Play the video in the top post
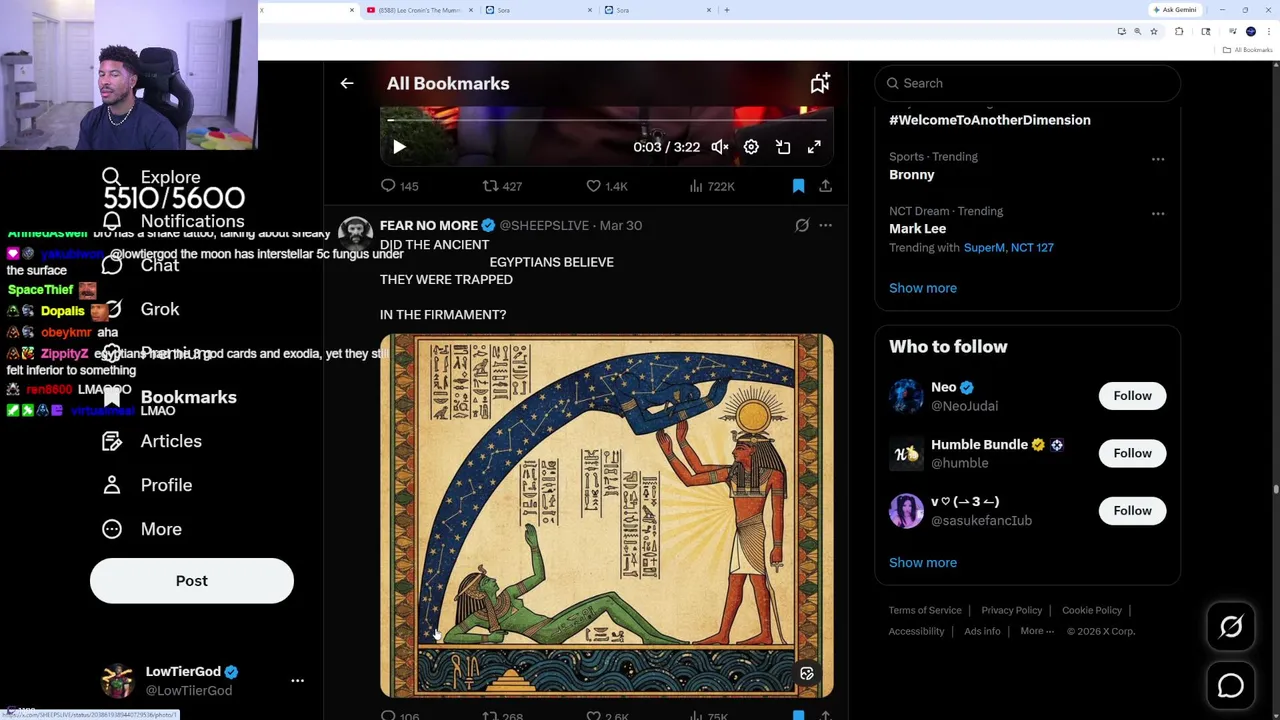 point(399,147)
